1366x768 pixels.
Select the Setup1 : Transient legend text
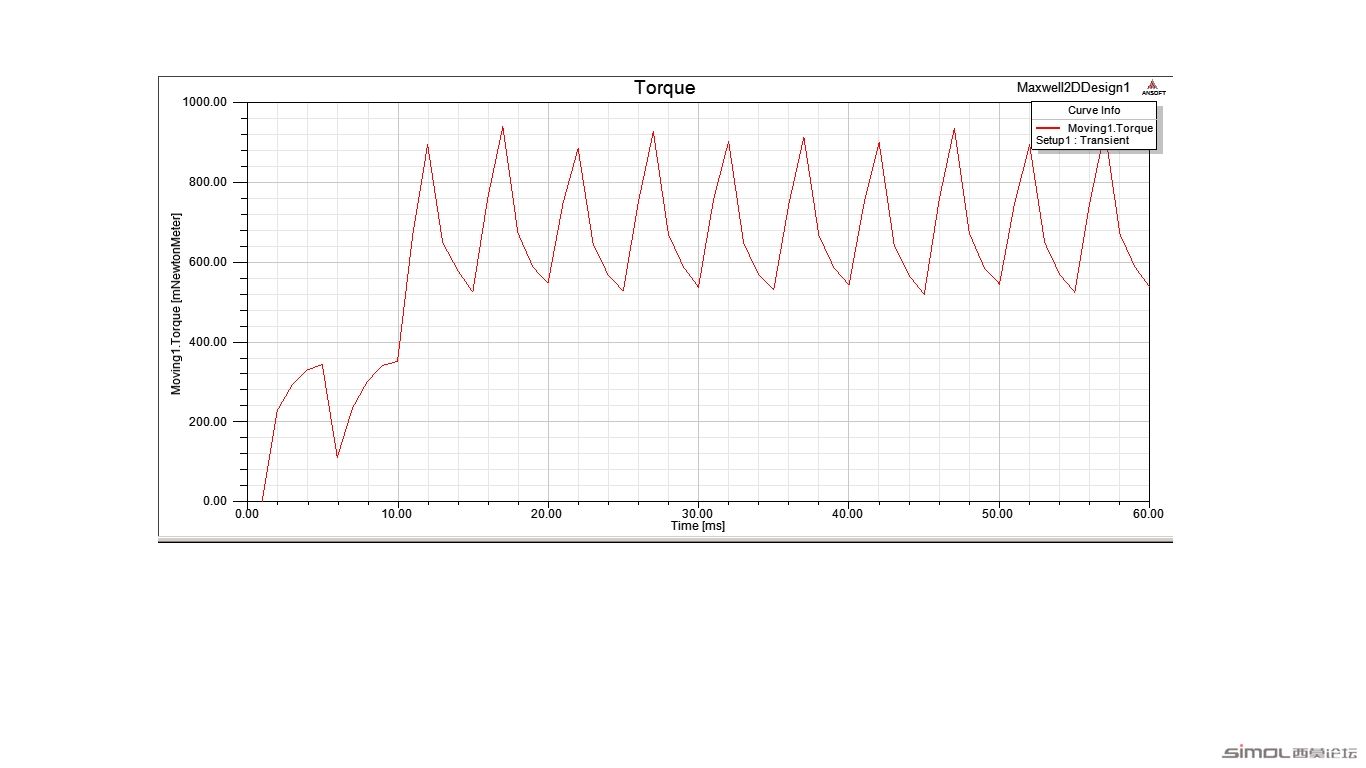coord(1082,141)
